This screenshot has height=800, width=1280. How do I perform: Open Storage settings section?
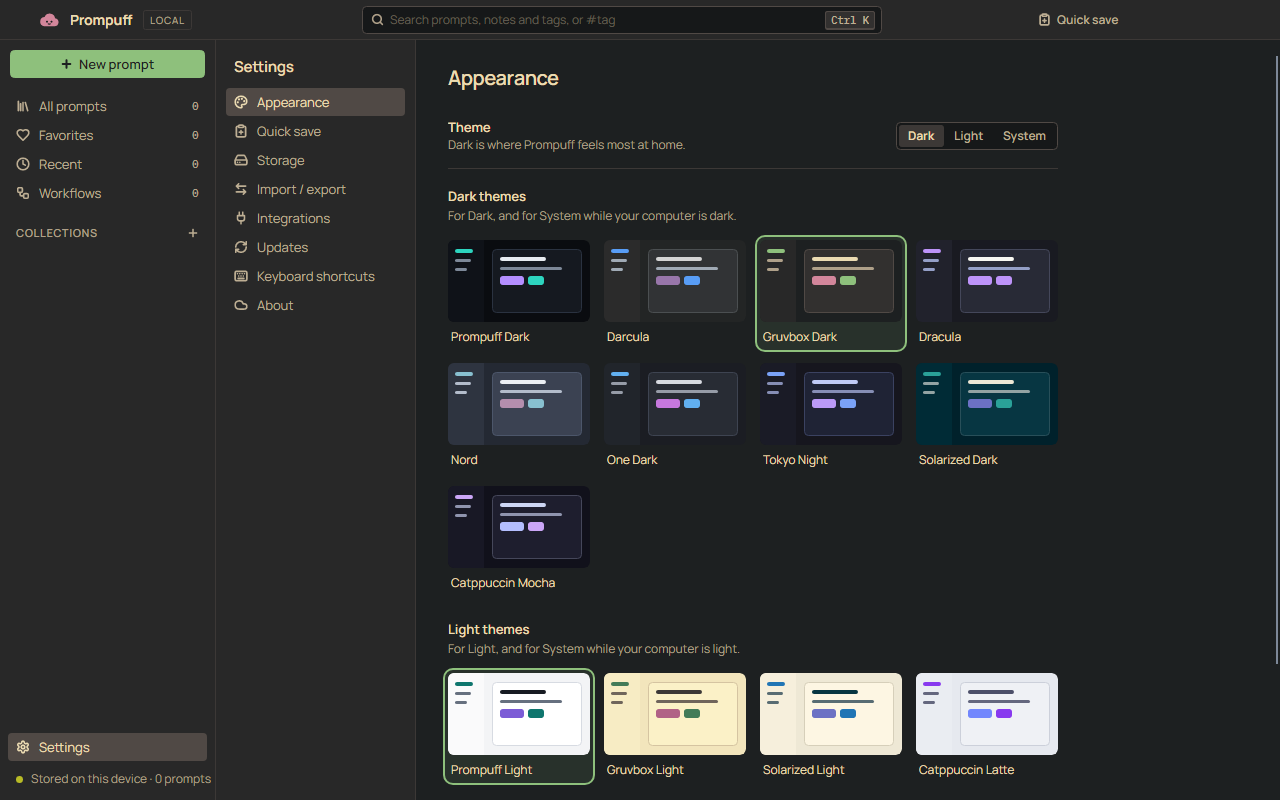tap(315, 160)
